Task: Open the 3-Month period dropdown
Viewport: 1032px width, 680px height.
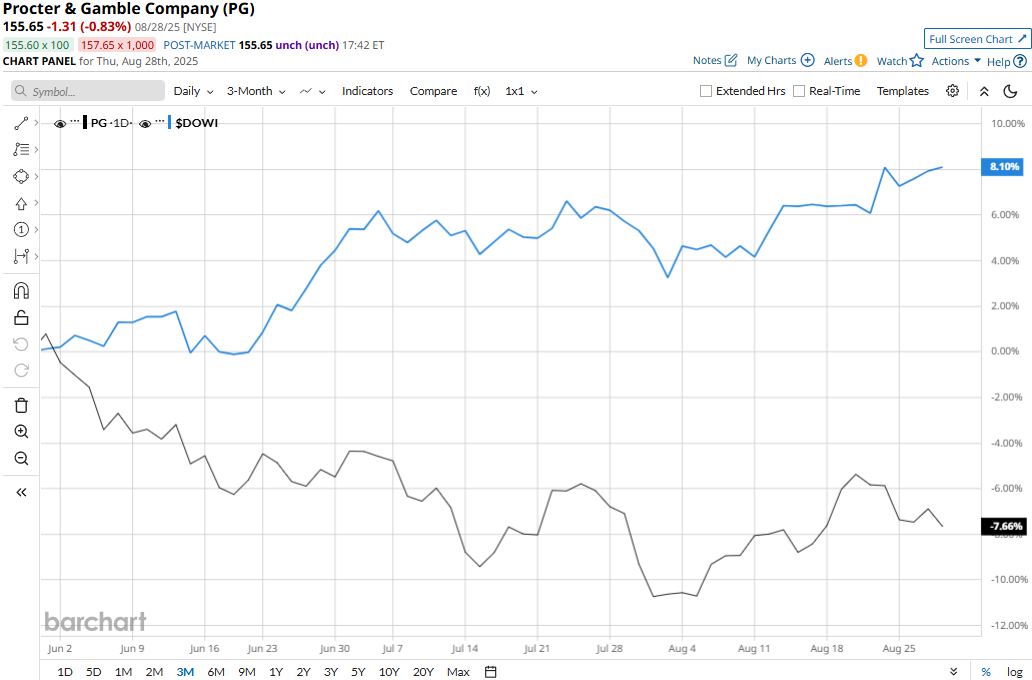Action: pos(256,91)
